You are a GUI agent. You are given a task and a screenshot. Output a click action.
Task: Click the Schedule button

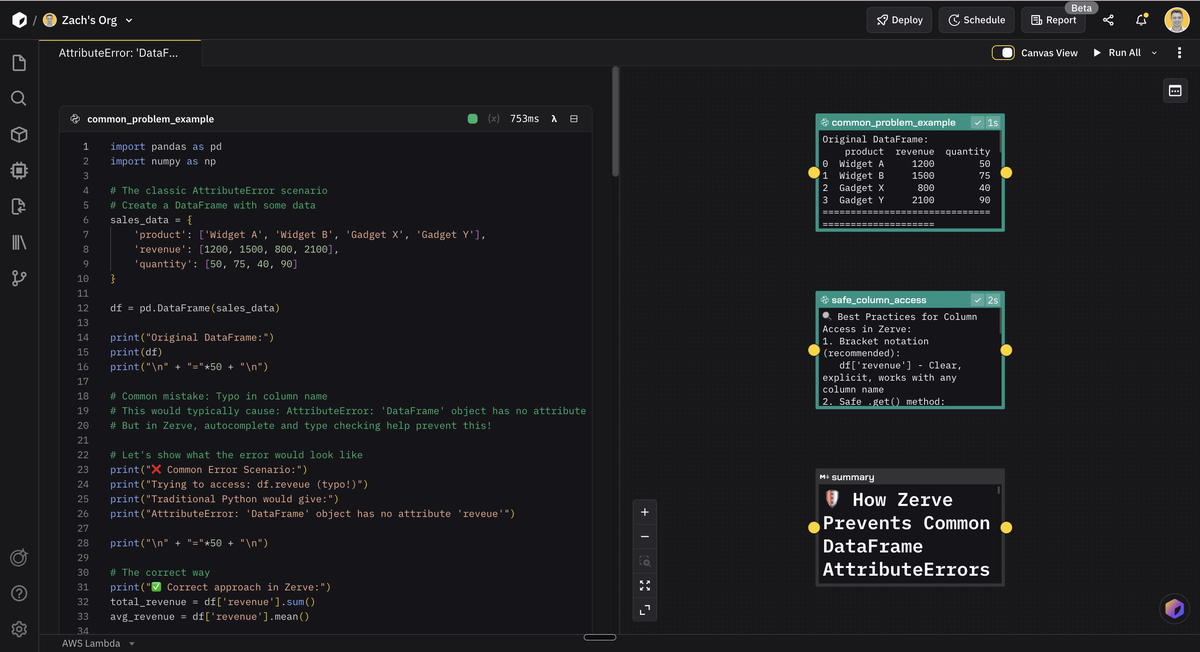(976, 20)
